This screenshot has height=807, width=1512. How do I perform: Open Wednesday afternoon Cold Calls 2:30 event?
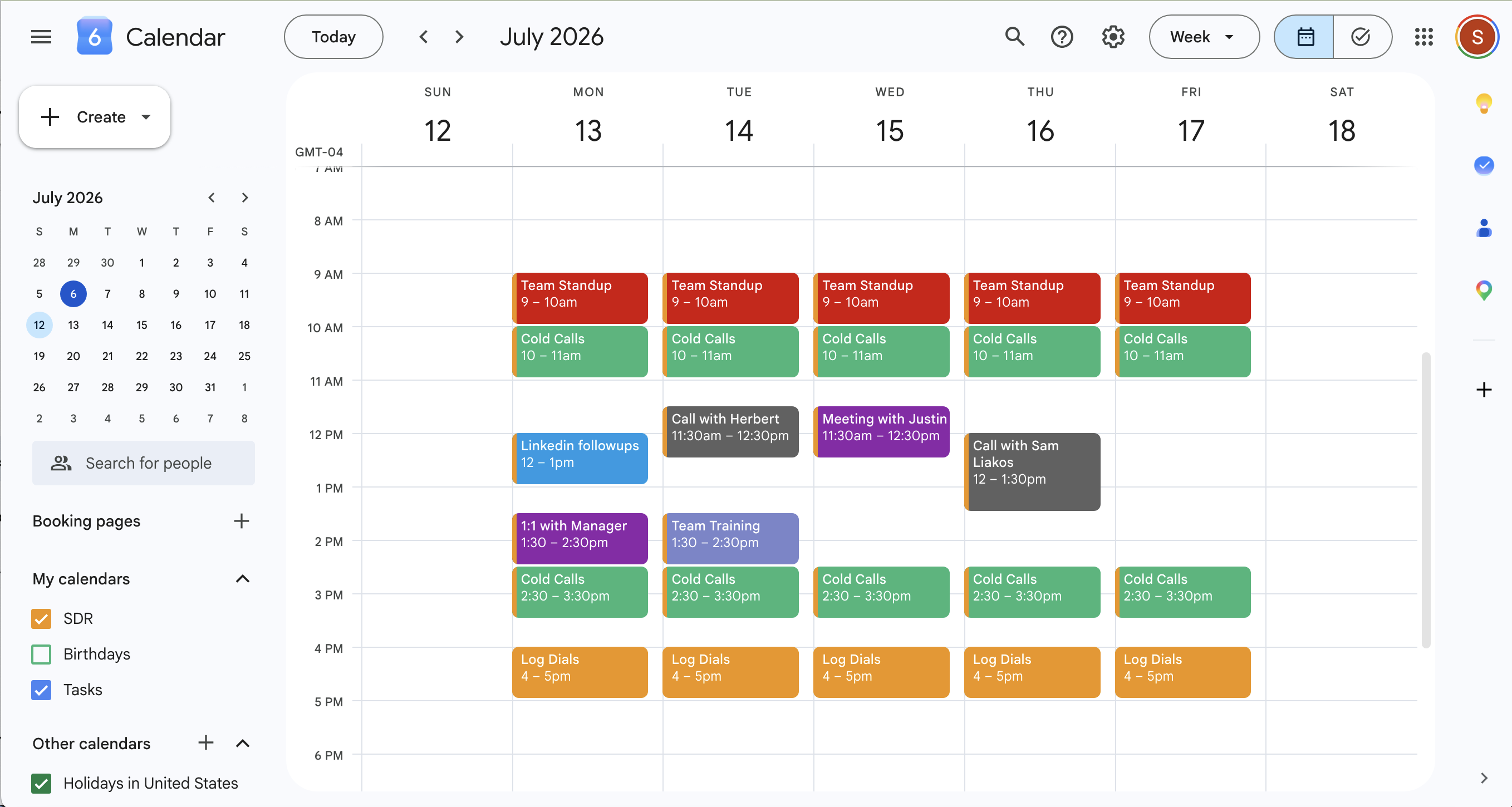(x=881, y=592)
